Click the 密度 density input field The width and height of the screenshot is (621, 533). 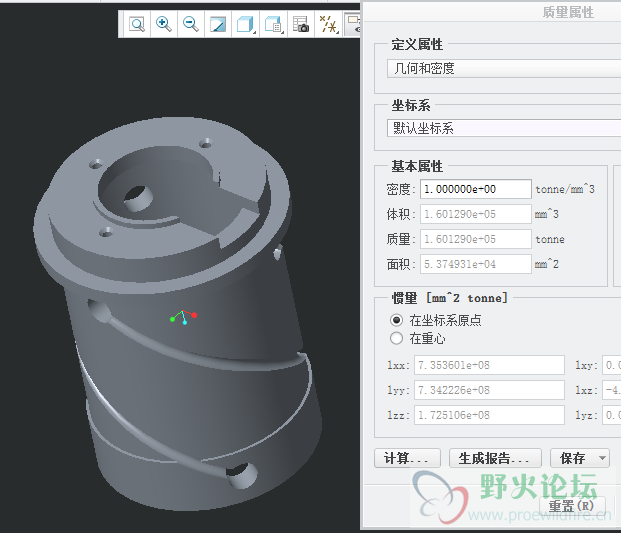pos(475,189)
